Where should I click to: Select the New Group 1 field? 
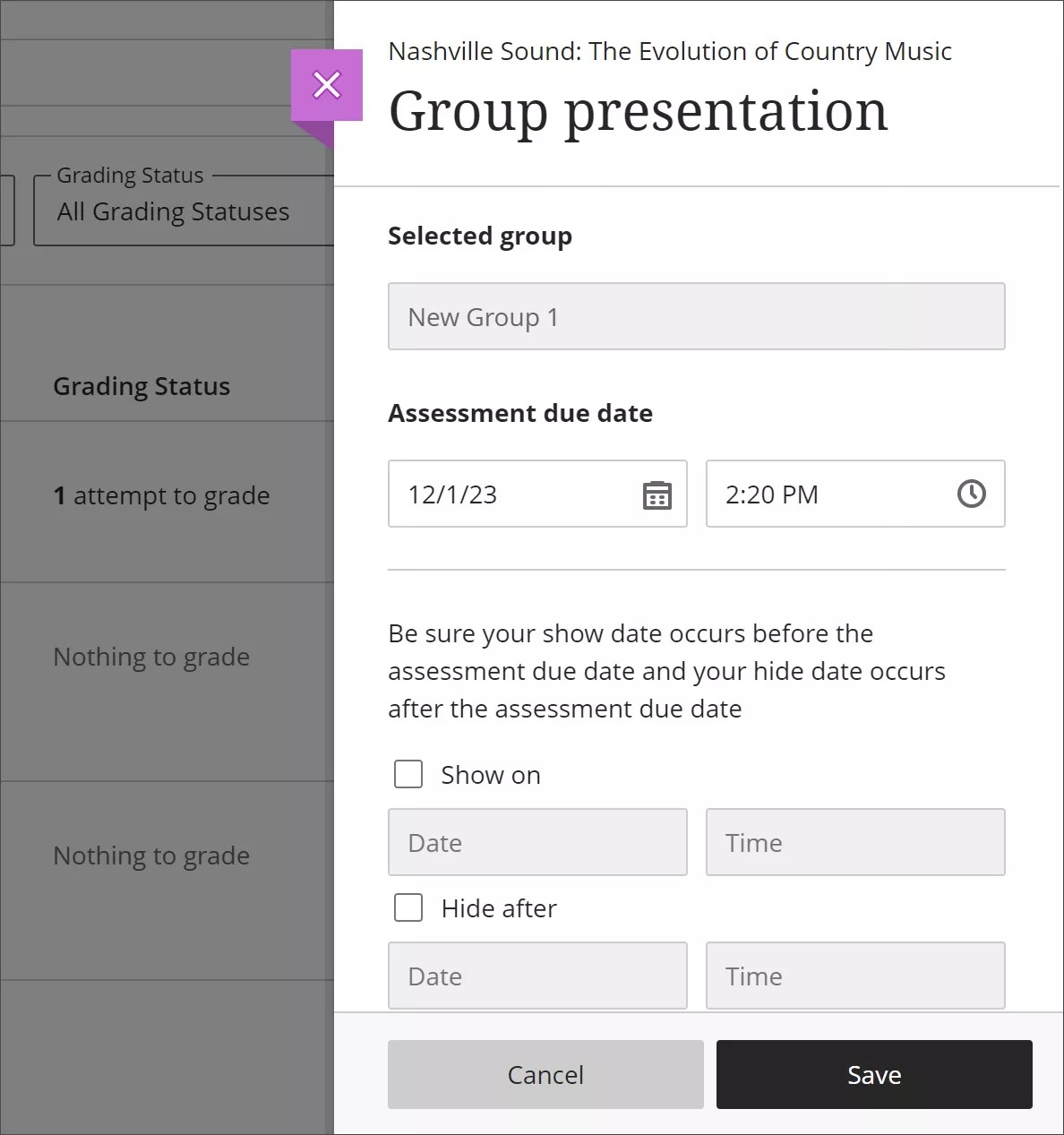tap(697, 316)
